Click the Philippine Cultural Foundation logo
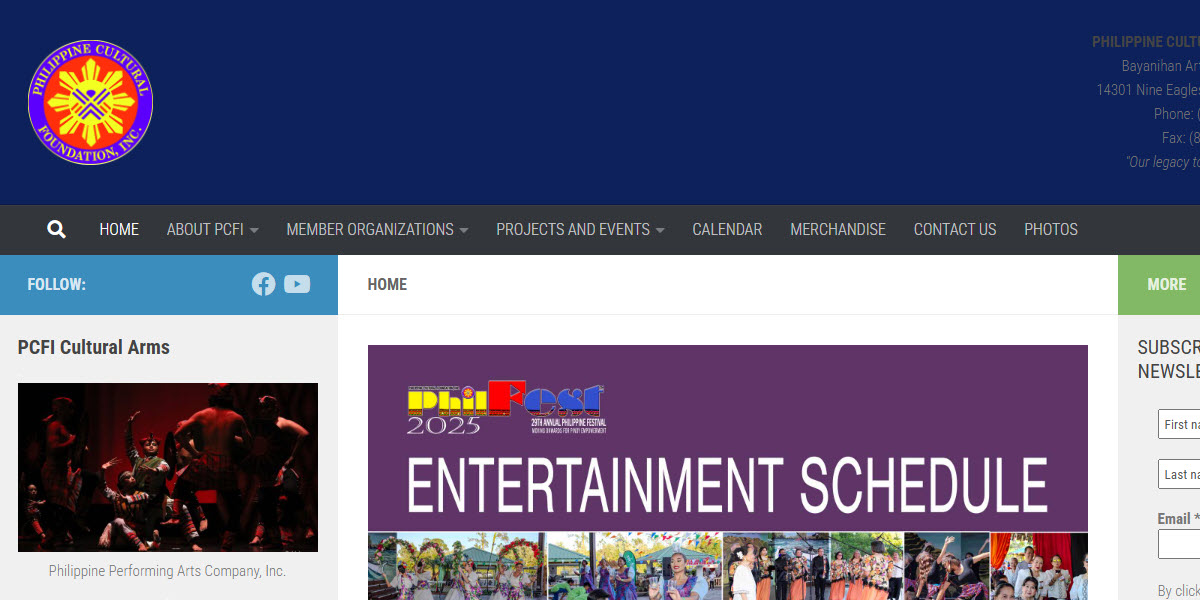 coord(90,101)
